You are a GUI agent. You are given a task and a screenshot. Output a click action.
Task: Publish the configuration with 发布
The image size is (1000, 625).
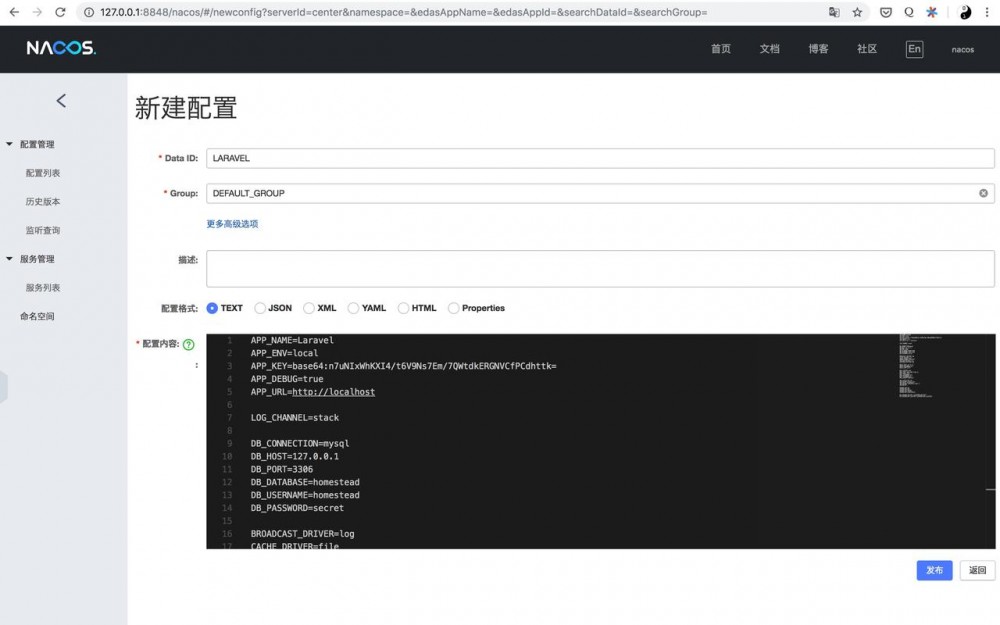(x=934, y=570)
